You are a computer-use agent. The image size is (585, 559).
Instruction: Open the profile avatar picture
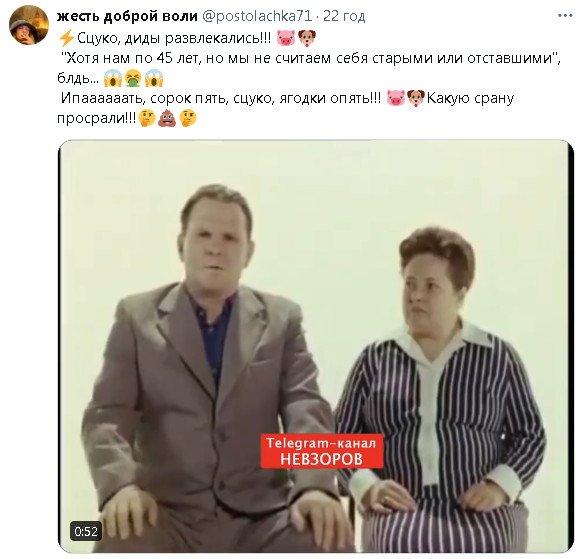(x=29, y=25)
